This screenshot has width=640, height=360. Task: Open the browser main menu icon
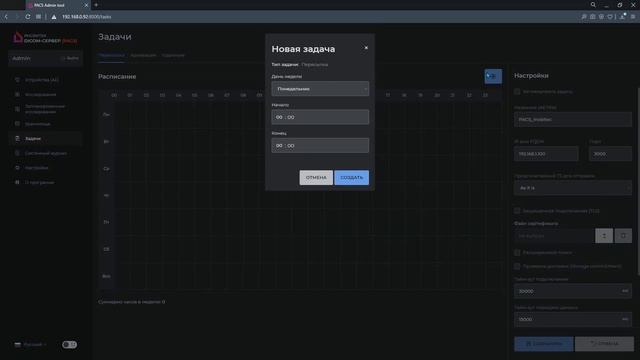click(x=633, y=17)
